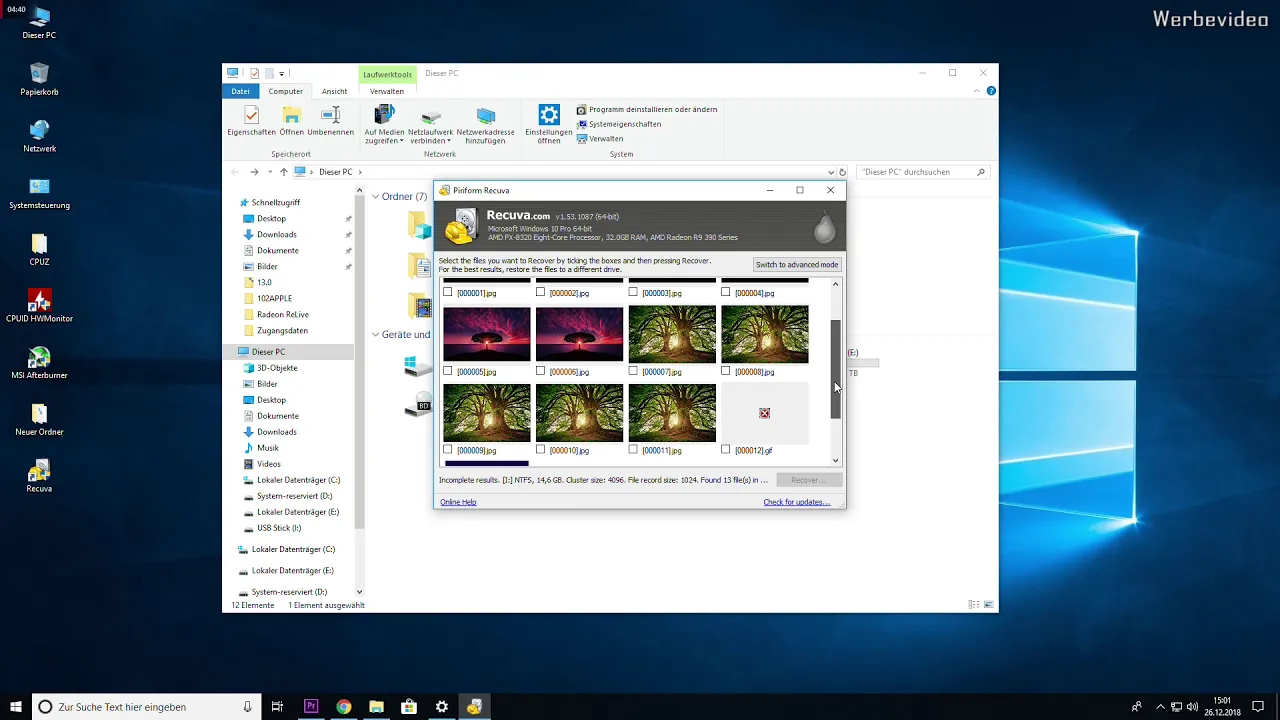The width and height of the screenshot is (1280, 720).
Task: Click the Check for updates... link
Action: pyautogui.click(x=797, y=502)
